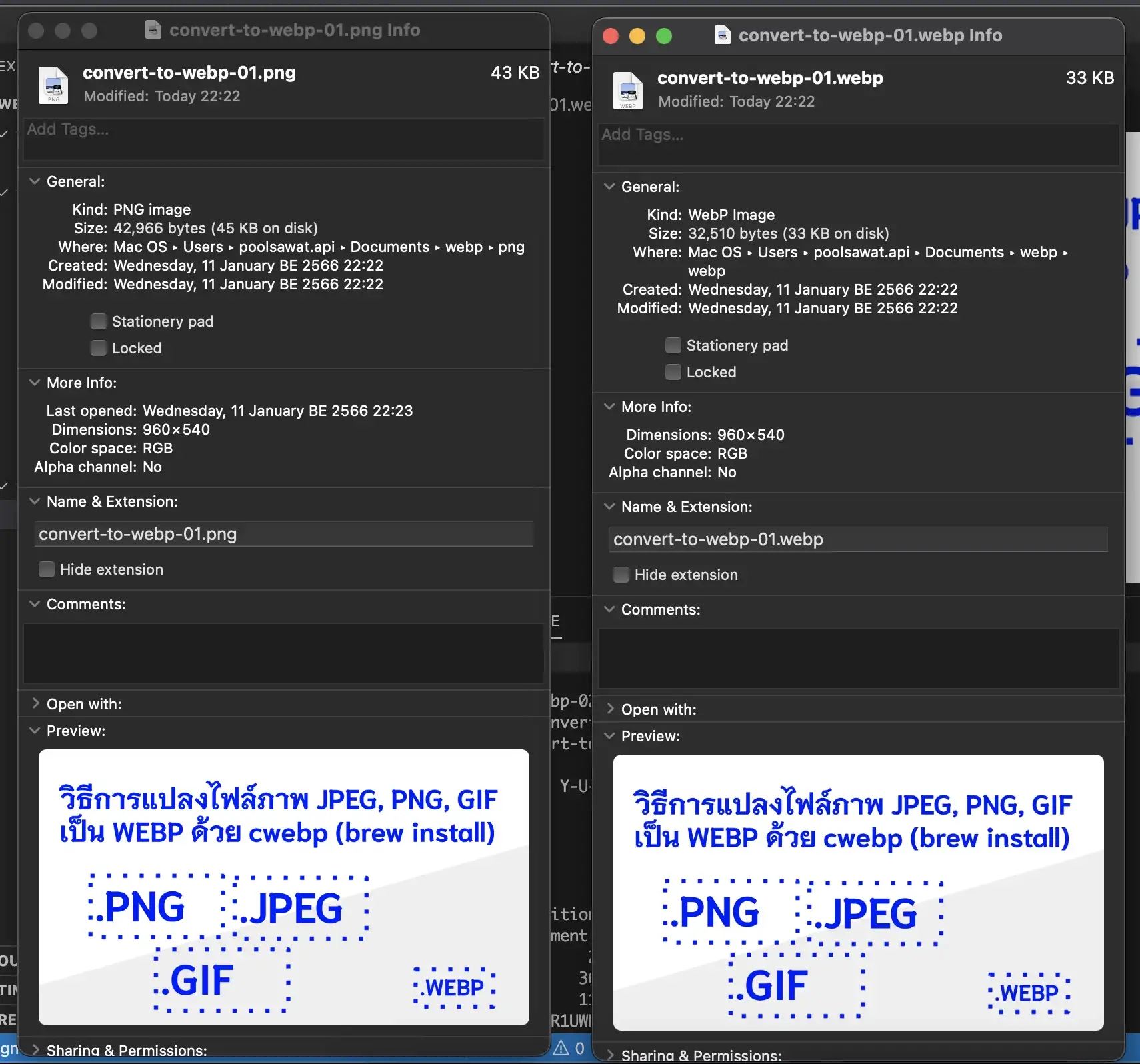Click Last opened date in png Info window

pos(278,411)
